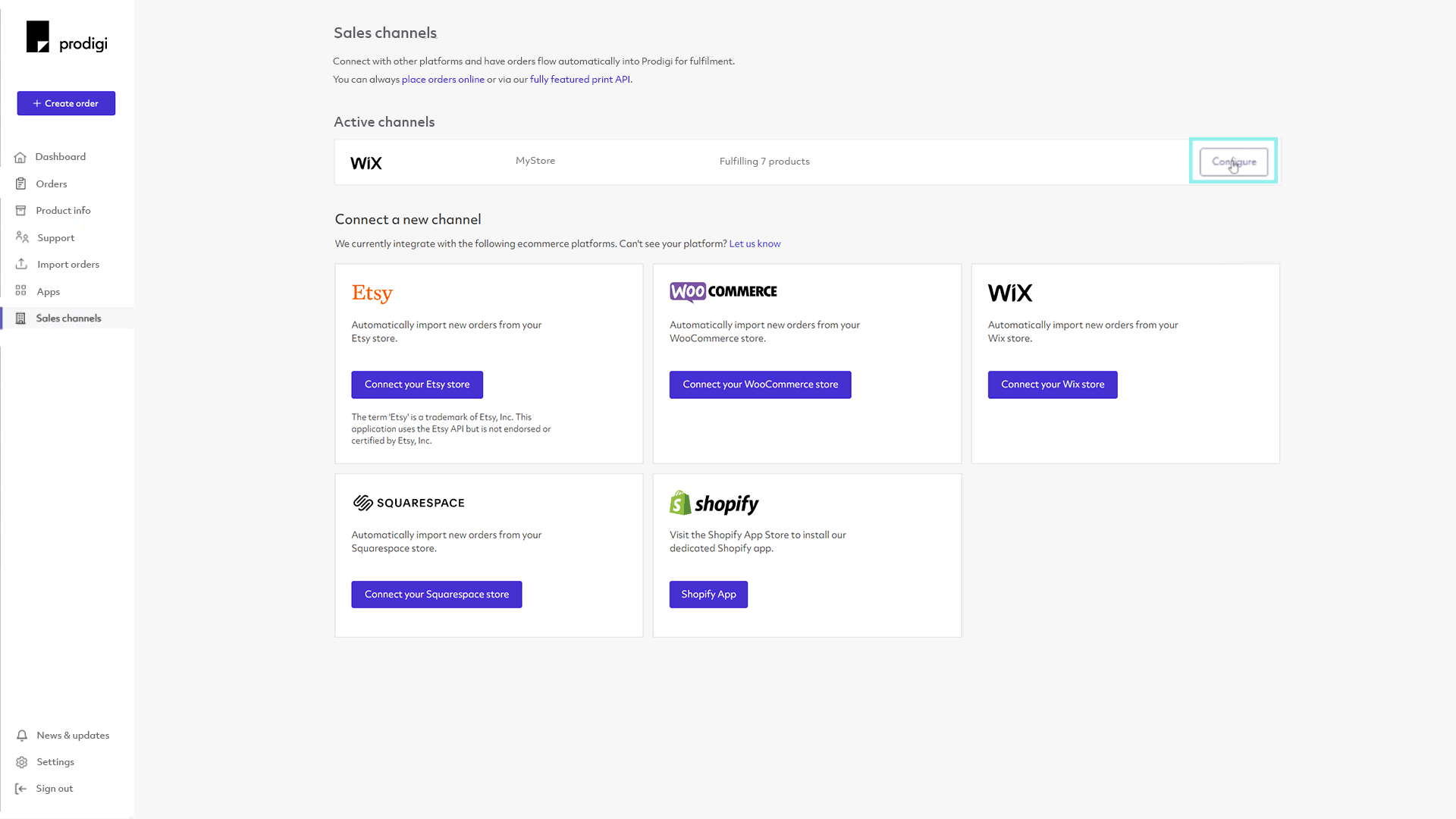This screenshot has height=819, width=1456.
Task: Click Connect your Etsy store button
Action: [x=417, y=384]
